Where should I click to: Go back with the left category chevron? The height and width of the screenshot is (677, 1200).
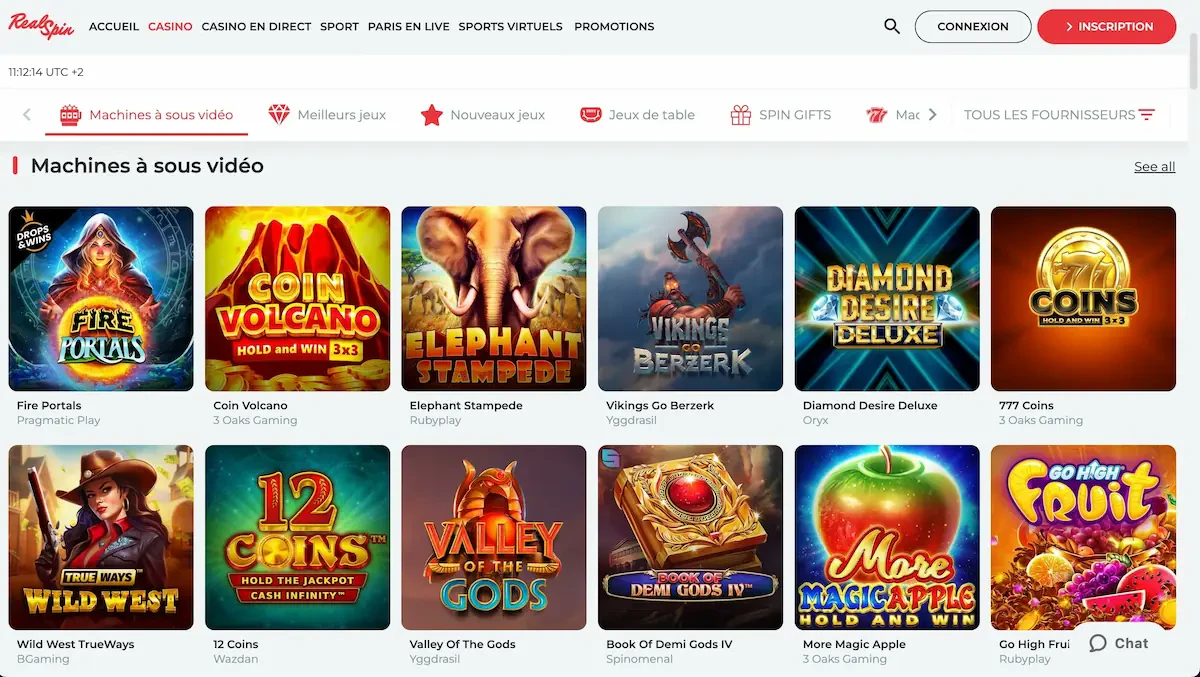[27, 115]
